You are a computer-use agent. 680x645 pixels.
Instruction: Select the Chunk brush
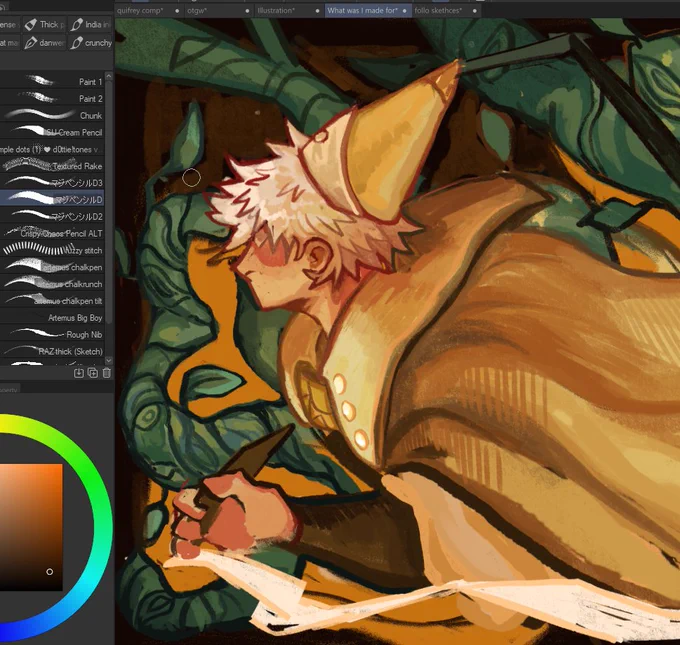[x=52, y=115]
